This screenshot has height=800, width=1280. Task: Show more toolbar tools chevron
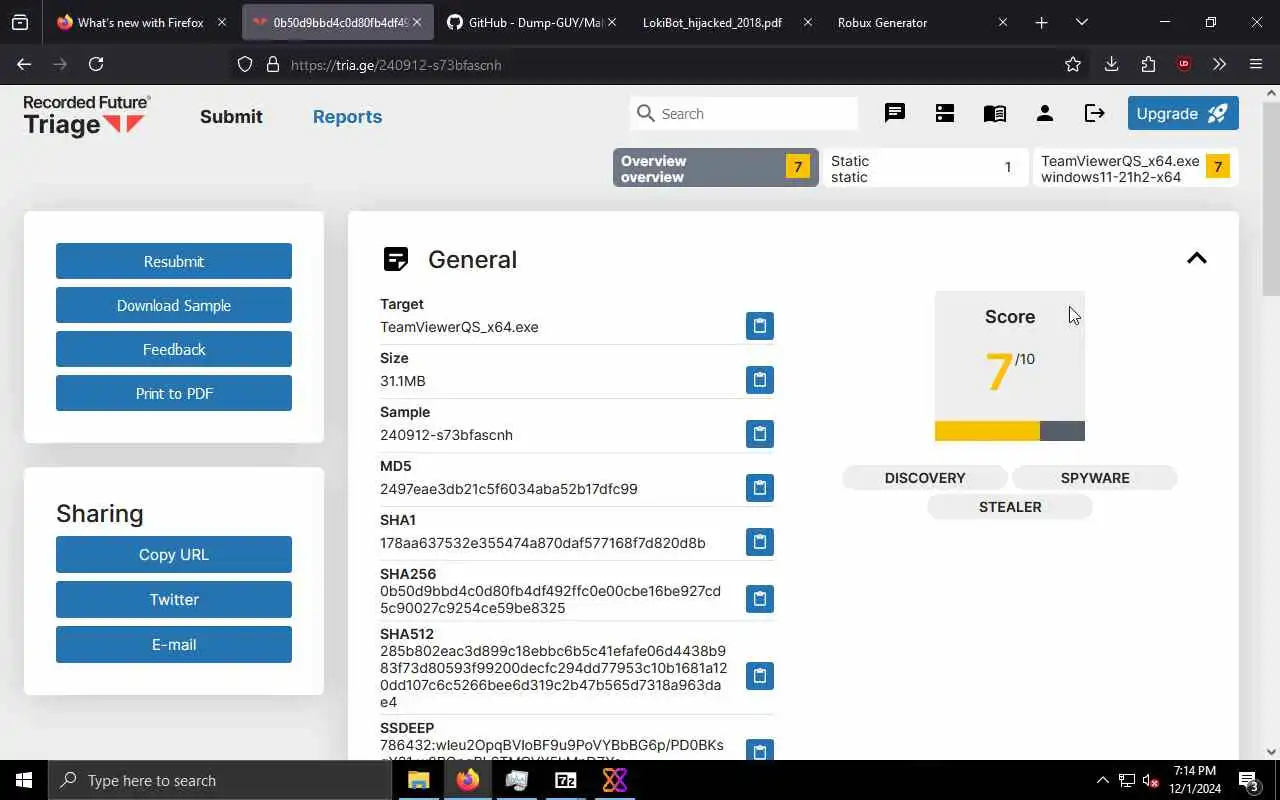1219,64
